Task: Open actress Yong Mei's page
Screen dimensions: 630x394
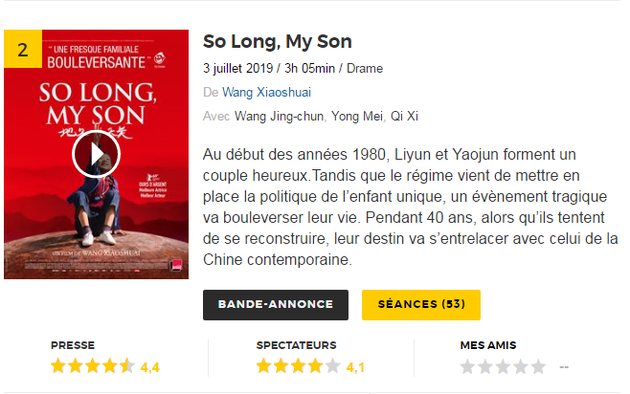Action: 357,116
